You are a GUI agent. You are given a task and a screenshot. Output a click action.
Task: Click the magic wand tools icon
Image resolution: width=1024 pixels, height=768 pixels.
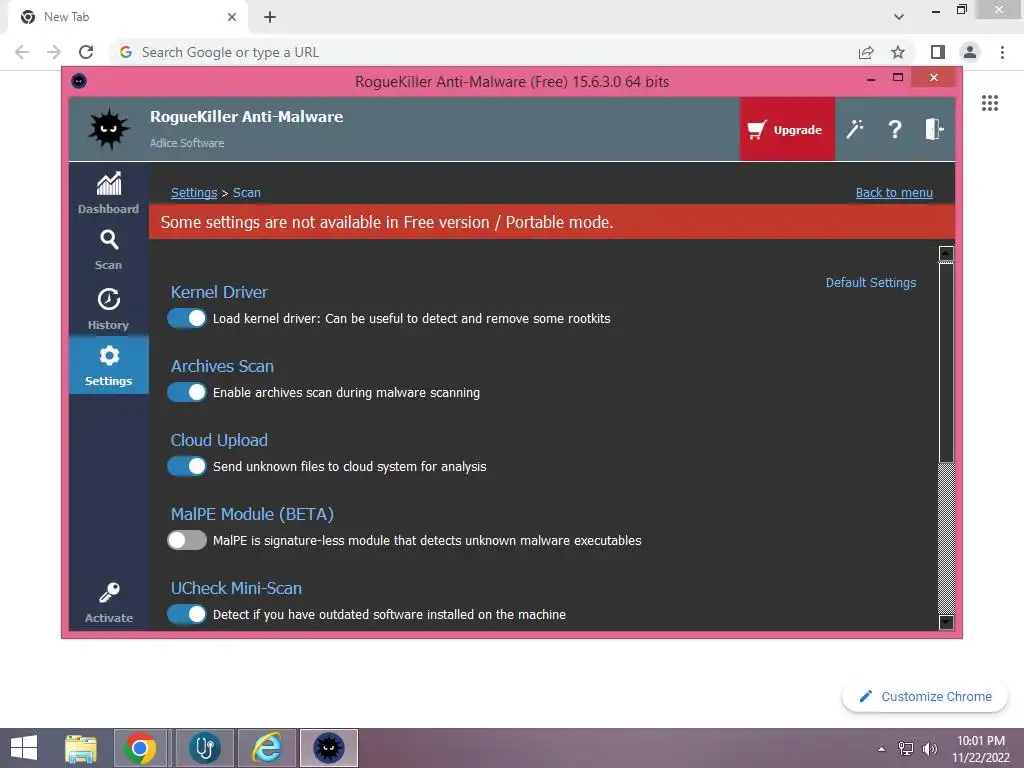(854, 129)
